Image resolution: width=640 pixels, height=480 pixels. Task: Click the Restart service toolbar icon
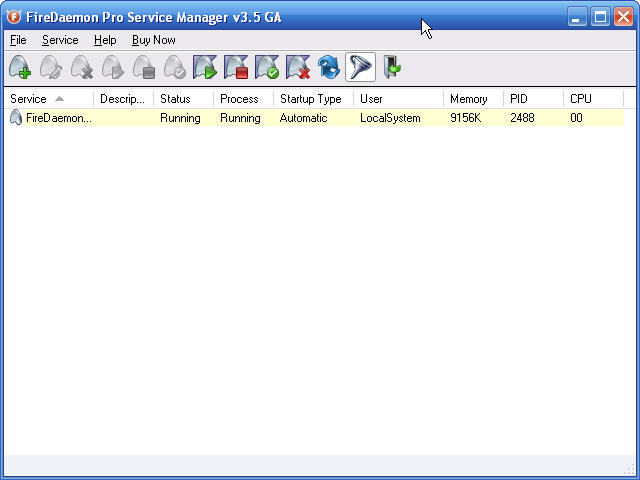[175, 67]
